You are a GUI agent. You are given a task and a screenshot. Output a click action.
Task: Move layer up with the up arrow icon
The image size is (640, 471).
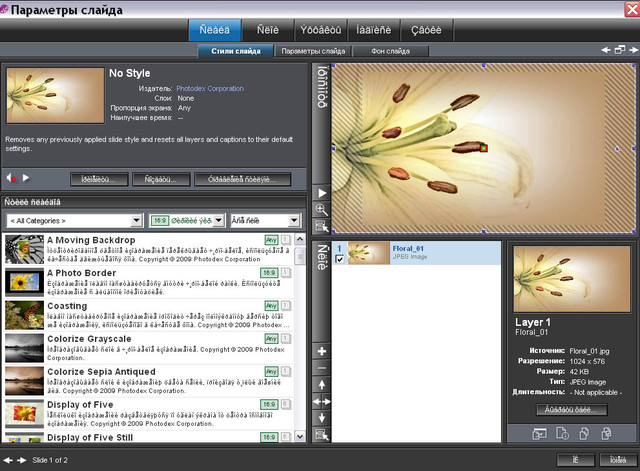pos(322,384)
